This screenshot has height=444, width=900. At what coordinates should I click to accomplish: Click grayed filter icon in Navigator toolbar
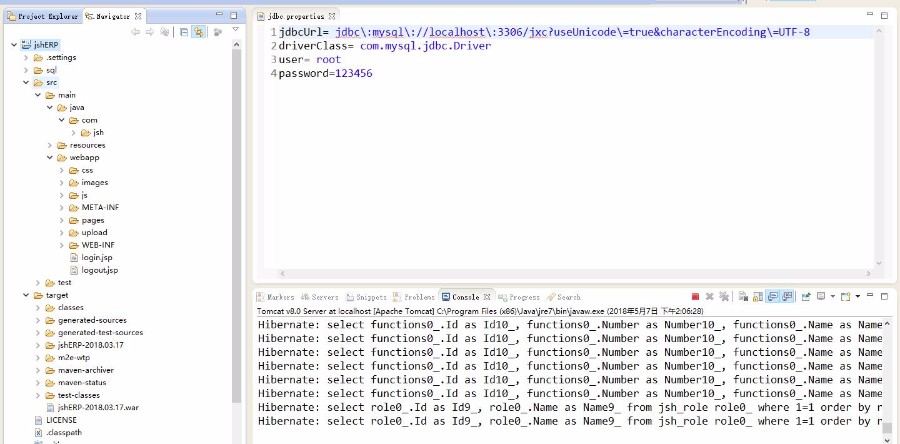point(218,32)
